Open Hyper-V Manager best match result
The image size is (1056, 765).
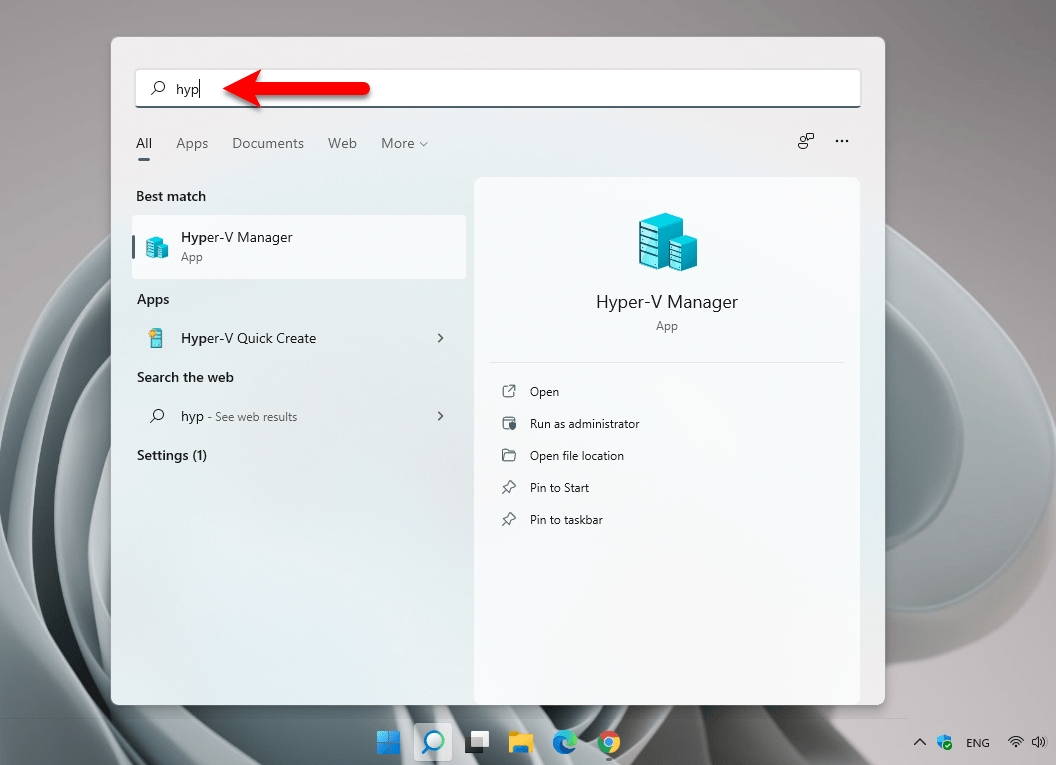point(299,246)
